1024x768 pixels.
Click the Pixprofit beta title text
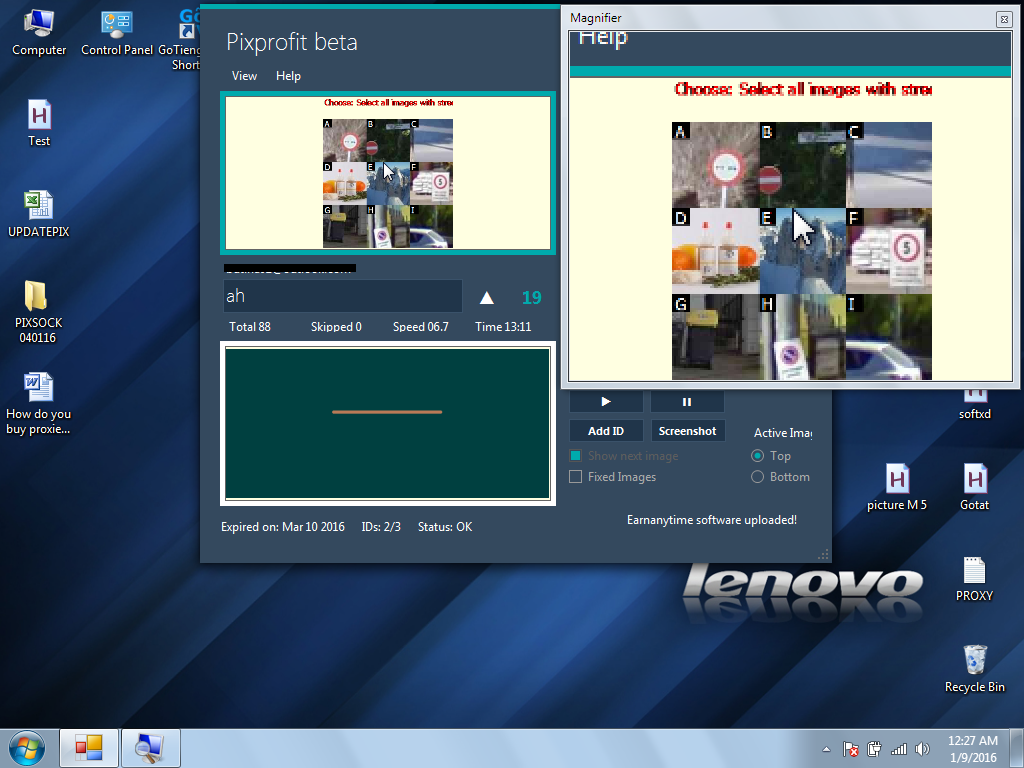click(x=292, y=42)
